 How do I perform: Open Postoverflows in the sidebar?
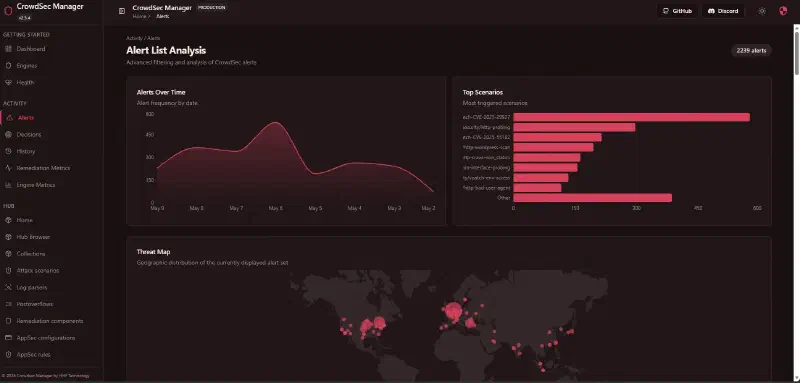point(35,304)
